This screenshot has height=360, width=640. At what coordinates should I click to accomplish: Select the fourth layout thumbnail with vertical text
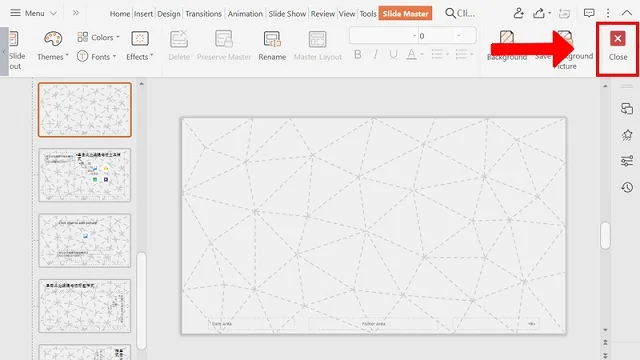pos(85,306)
